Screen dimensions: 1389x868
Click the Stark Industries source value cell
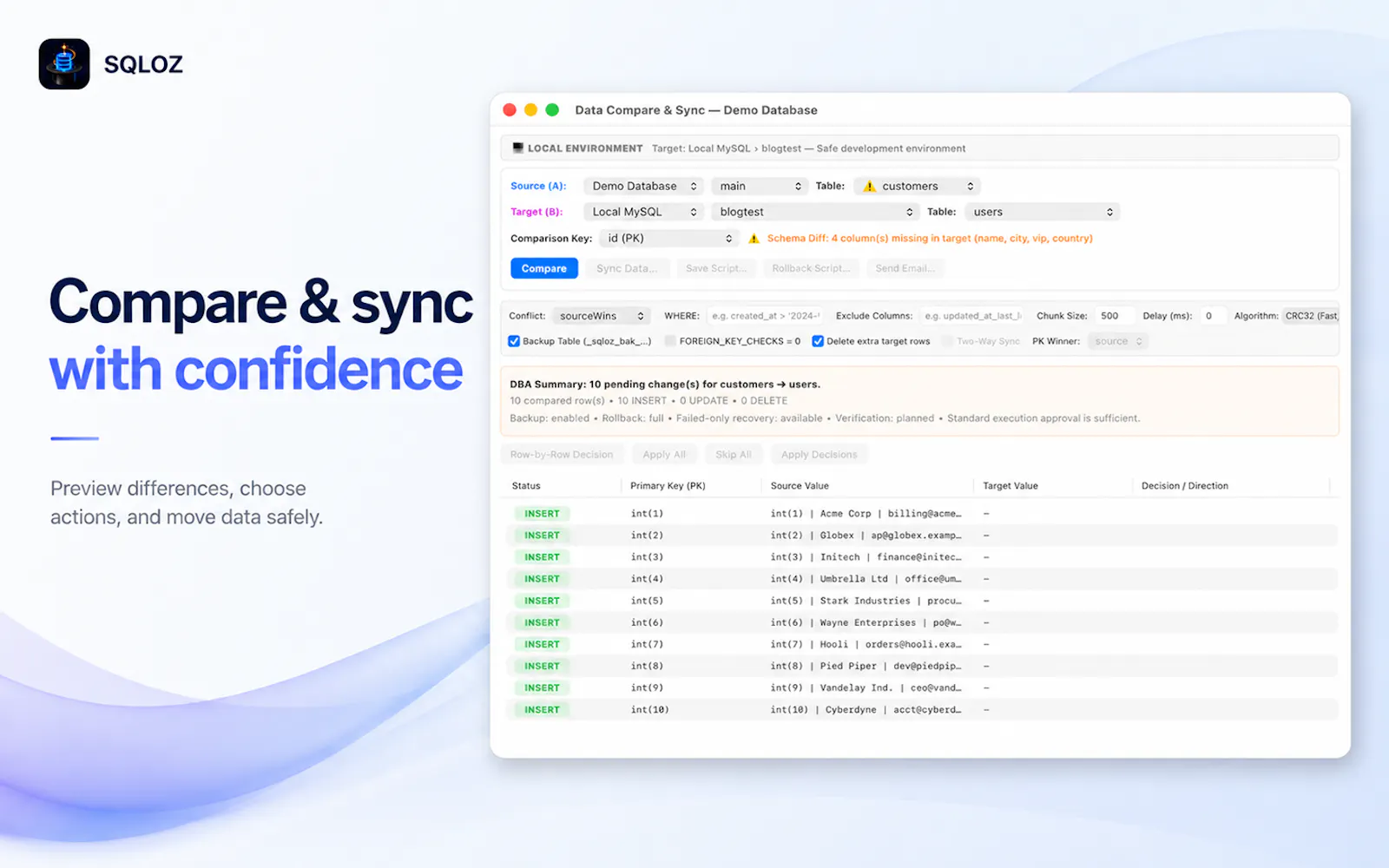(x=866, y=601)
